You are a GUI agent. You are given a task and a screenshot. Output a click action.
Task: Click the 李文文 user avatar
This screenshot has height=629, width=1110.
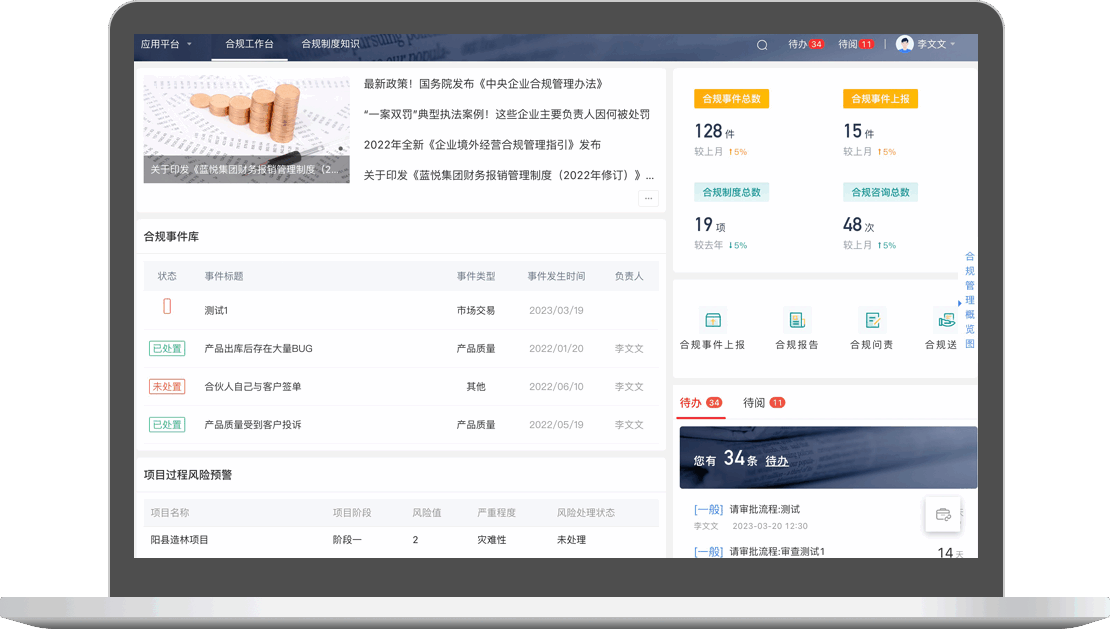(905, 44)
